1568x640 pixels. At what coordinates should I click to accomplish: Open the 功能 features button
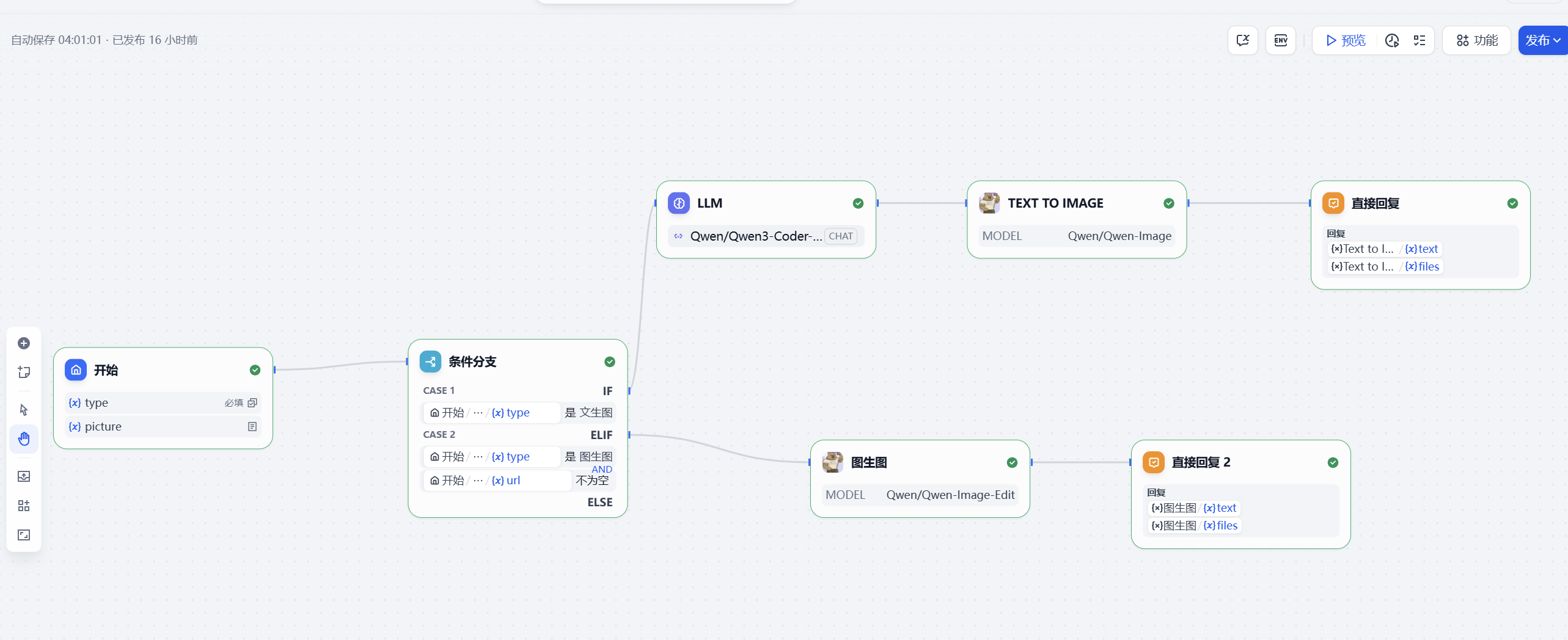tap(1476, 40)
